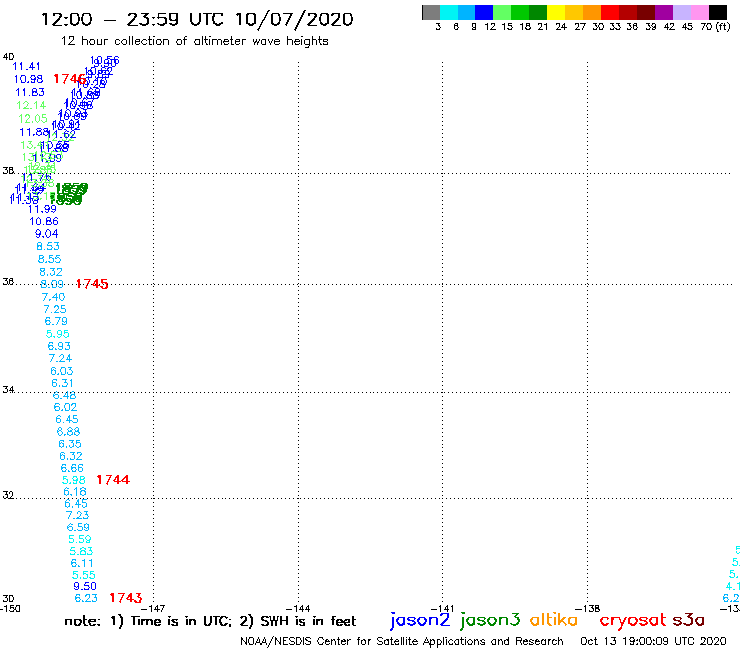Click the 7.24 wave height value
The width and height of the screenshot is (740, 650).
pos(60,358)
